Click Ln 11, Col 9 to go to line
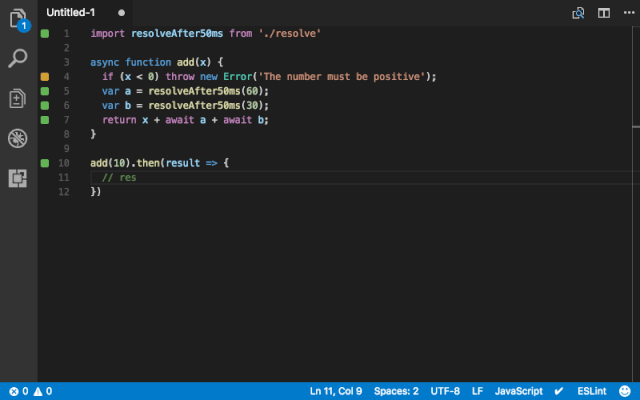640x400 pixels. (x=336, y=391)
